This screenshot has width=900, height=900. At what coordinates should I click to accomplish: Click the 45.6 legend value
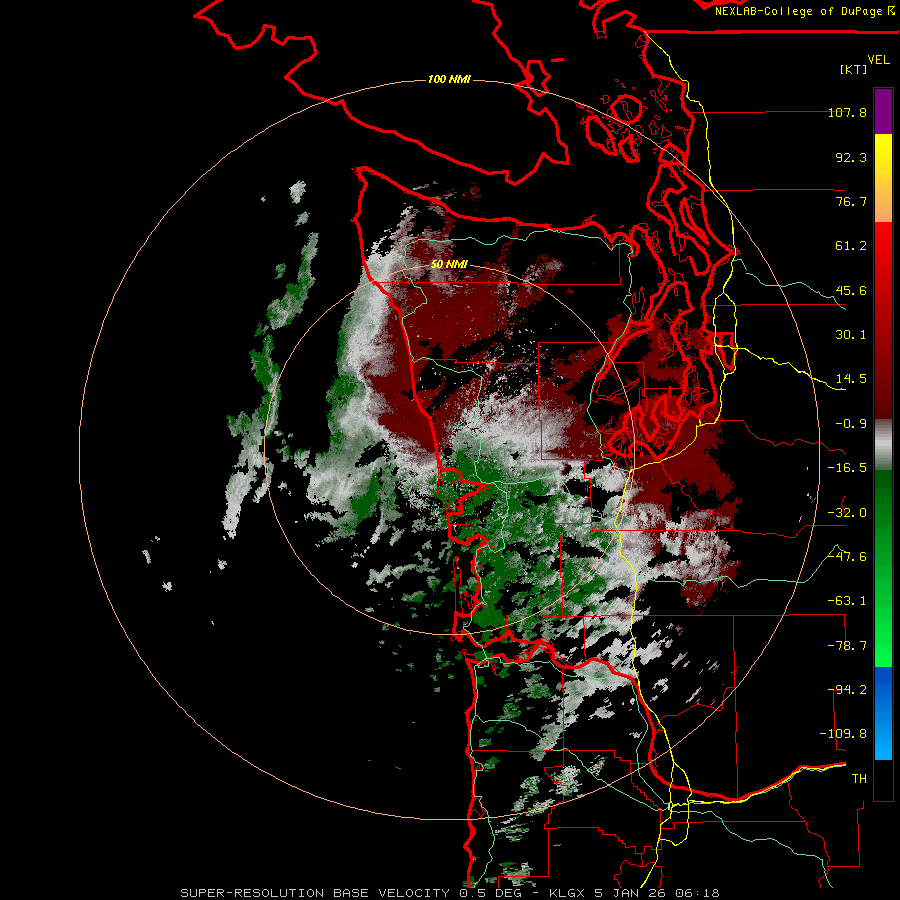[851, 290]
